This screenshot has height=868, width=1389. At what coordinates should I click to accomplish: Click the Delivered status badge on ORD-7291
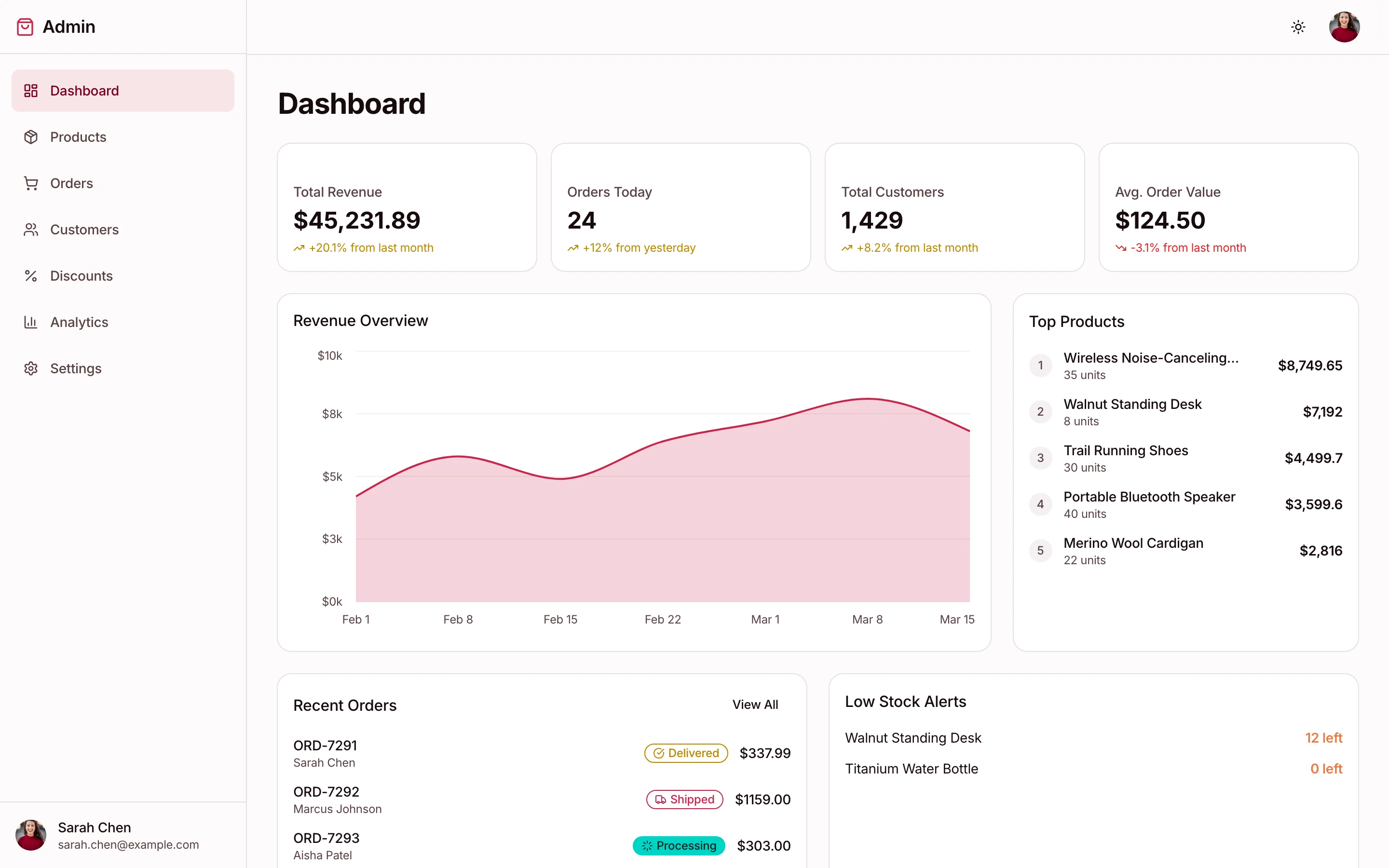[685, 753]
